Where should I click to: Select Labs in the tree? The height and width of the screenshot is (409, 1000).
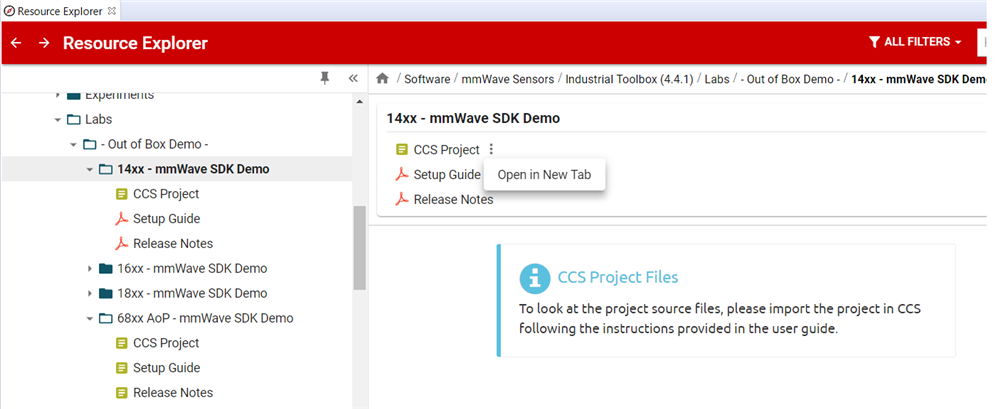coord(98,119)
